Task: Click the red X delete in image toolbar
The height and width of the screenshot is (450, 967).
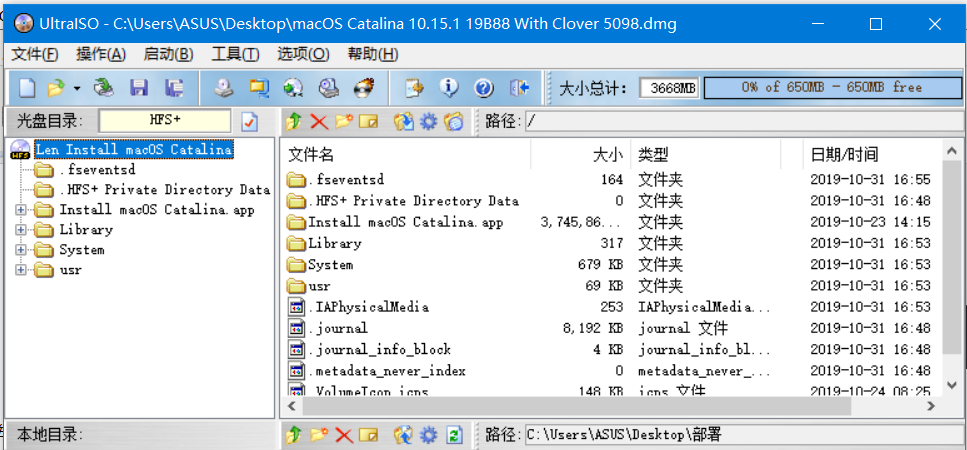Action: click(319, 122)
